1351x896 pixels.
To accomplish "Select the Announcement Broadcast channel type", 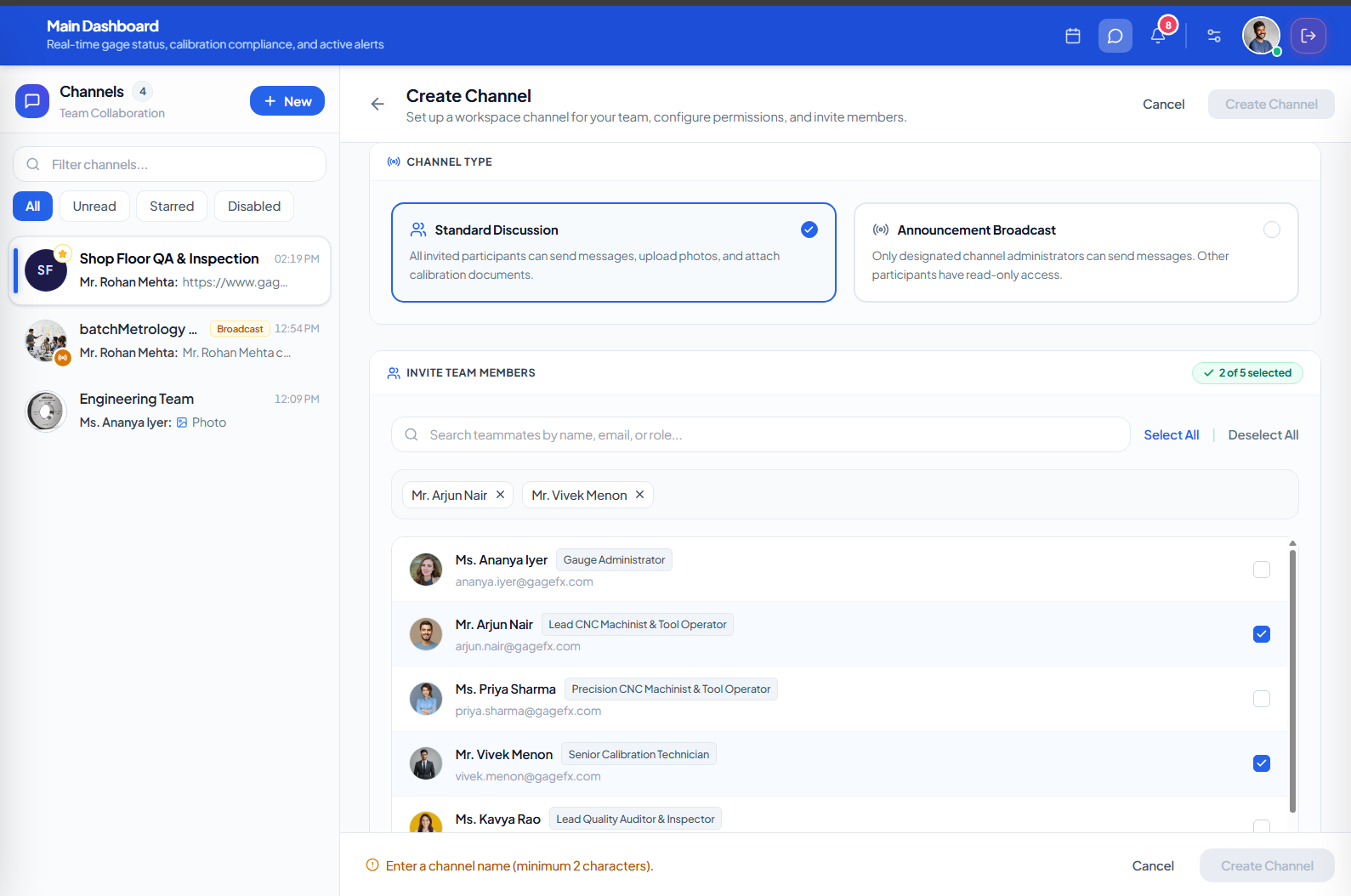I will coord(1076,252).
